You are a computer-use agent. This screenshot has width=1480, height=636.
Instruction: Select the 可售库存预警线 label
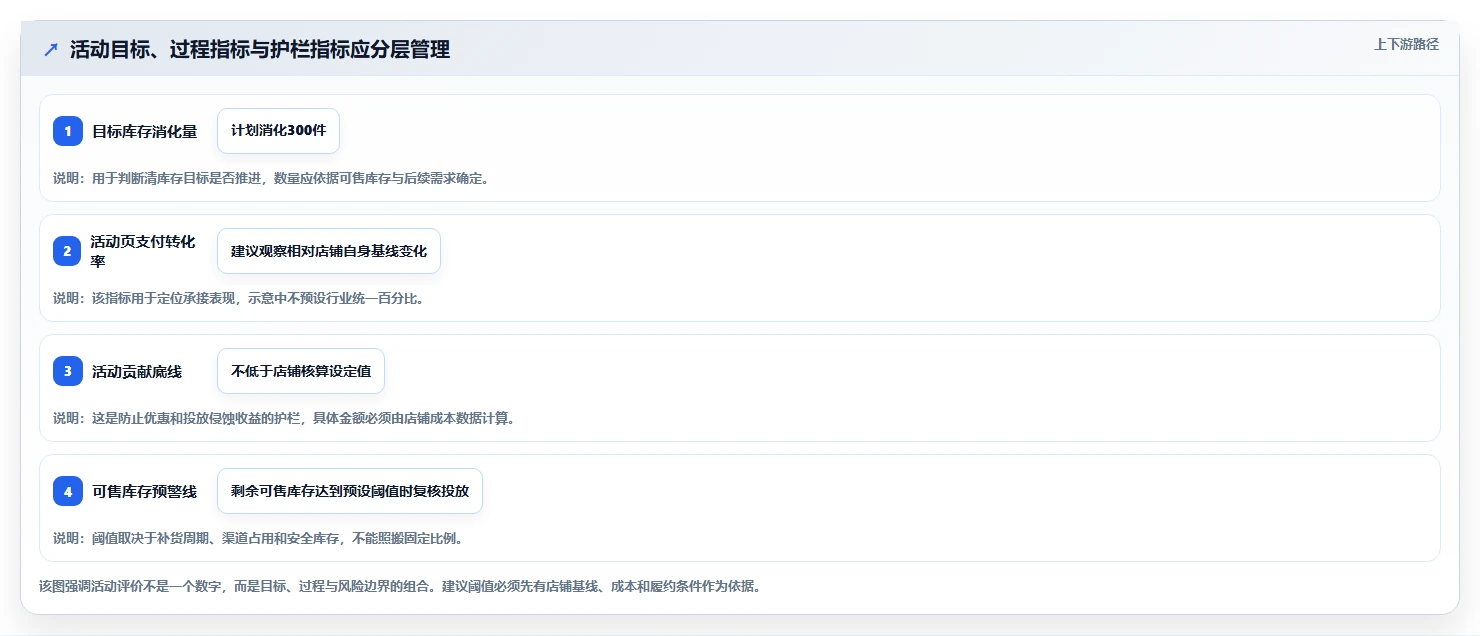point(145,491)
